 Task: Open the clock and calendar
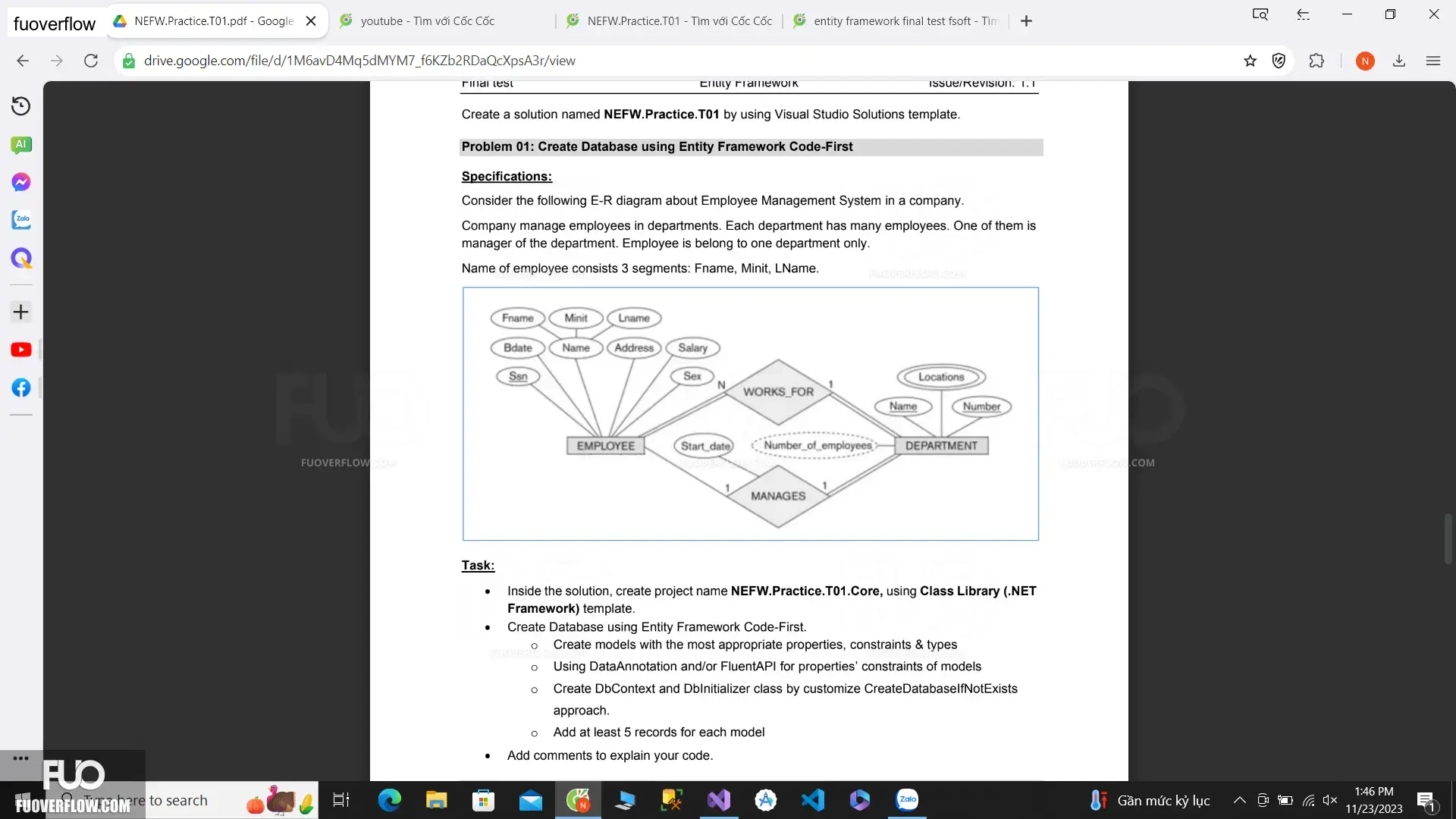point(1374,800)
